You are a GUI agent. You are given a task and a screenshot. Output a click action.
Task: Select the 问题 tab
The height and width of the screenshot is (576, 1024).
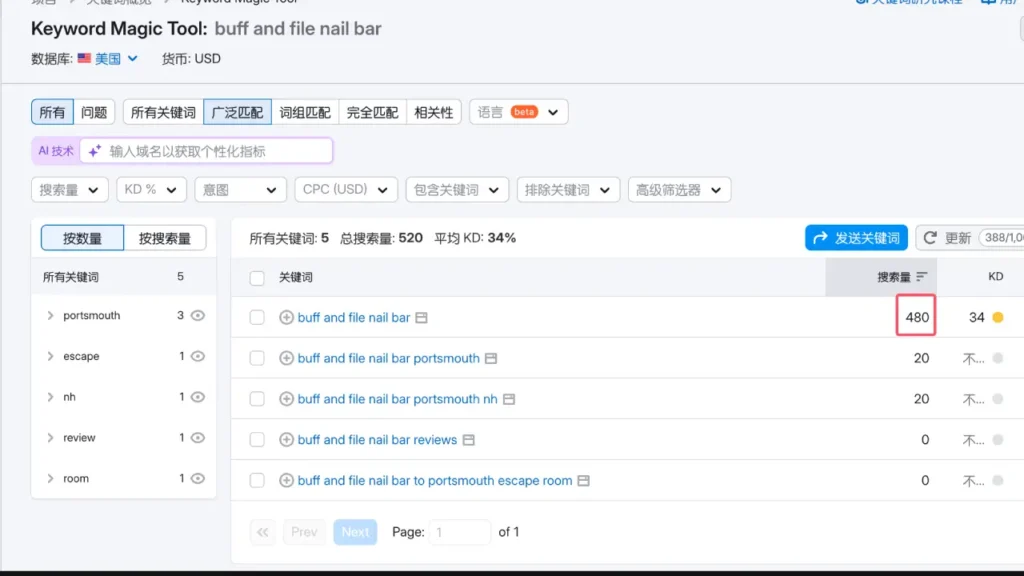(94, 112)
